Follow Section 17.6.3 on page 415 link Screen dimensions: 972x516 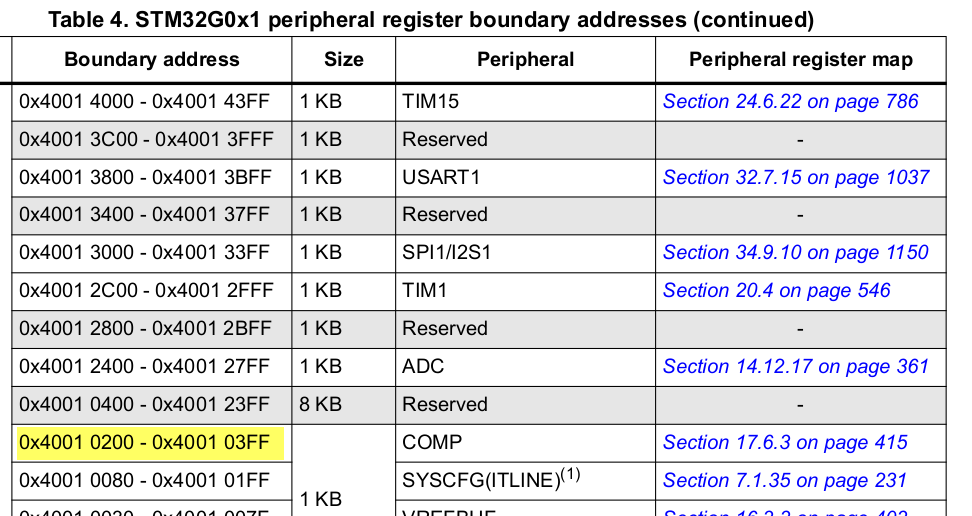(785, 443)
